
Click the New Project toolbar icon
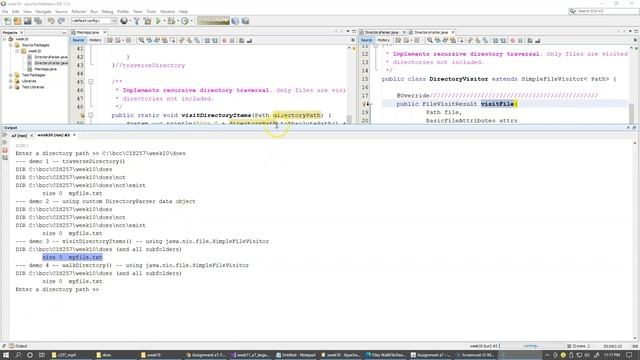point(17,21)
